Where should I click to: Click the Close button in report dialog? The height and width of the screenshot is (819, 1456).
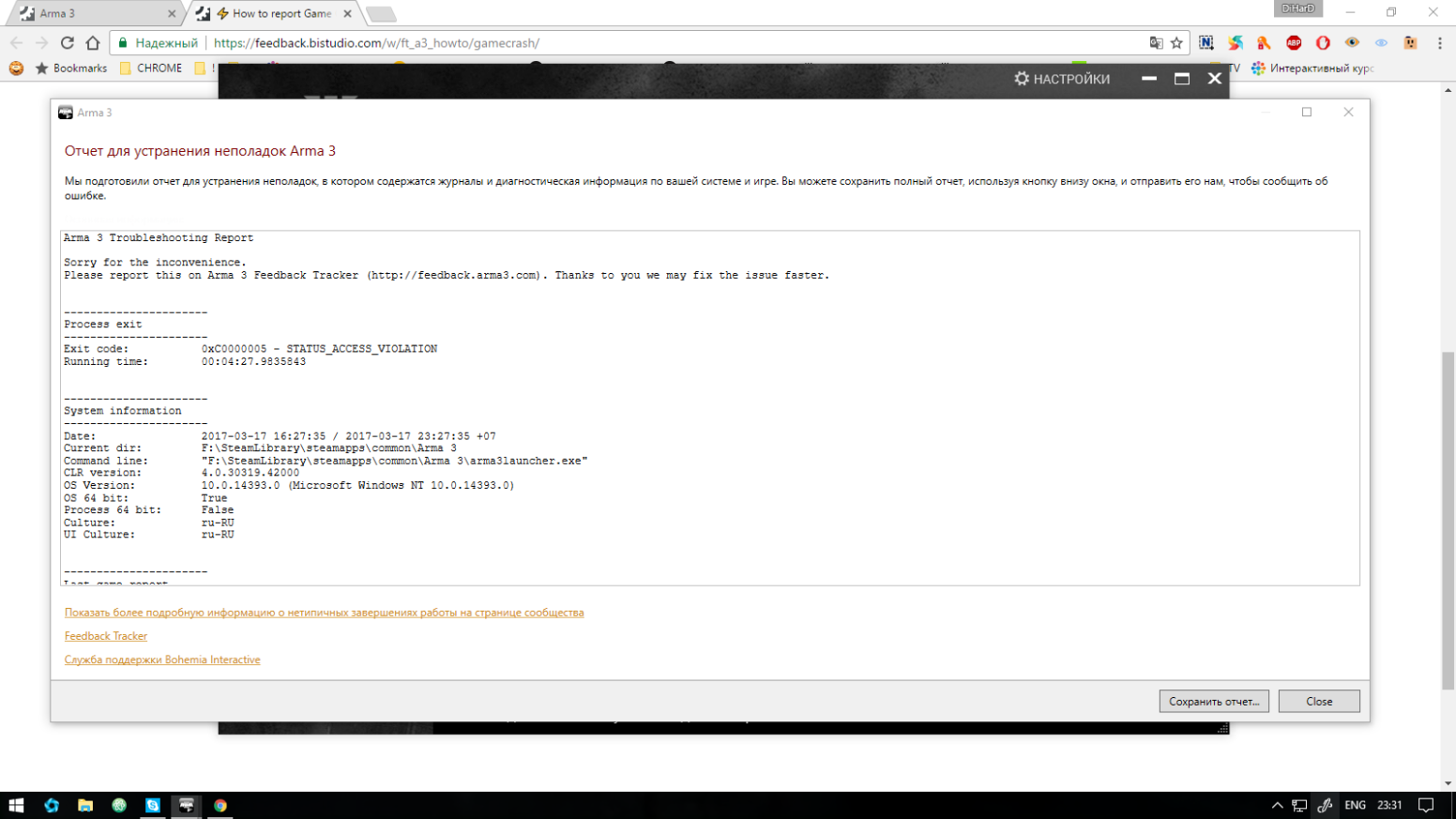(1319, 701)
